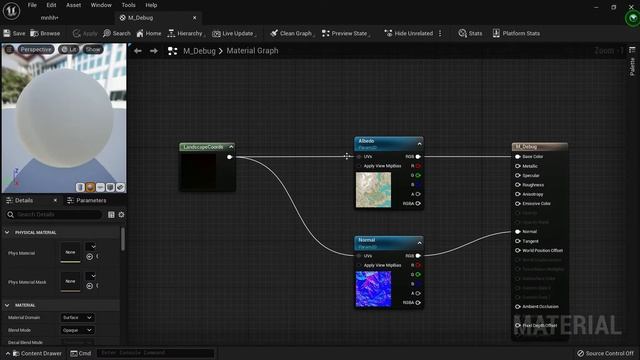Image resolution: width=640 pixels, height=360 pixels.
Task: Click the Material Graph breadcrumb
Action: click(x=252, y=51)
